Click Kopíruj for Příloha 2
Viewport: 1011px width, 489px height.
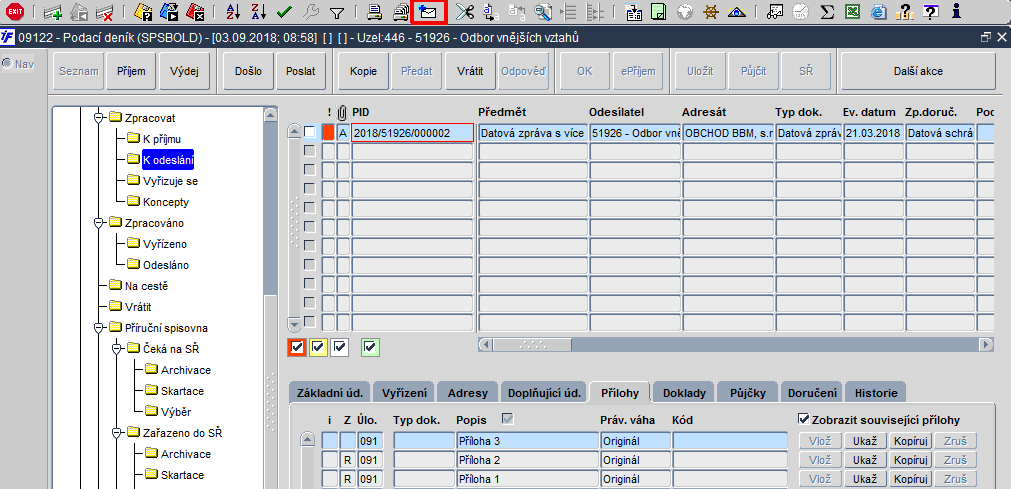(x=910, y=461)
